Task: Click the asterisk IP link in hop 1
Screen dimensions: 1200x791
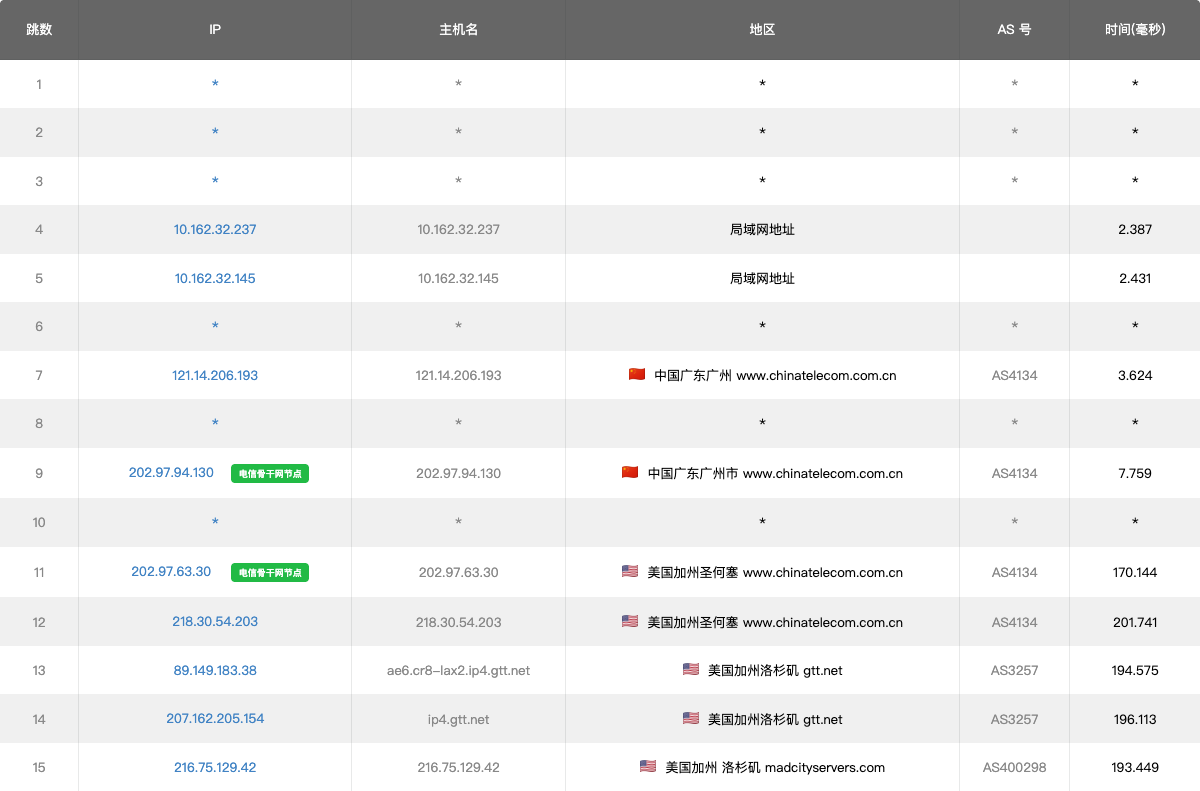Action: click(215, 84)
